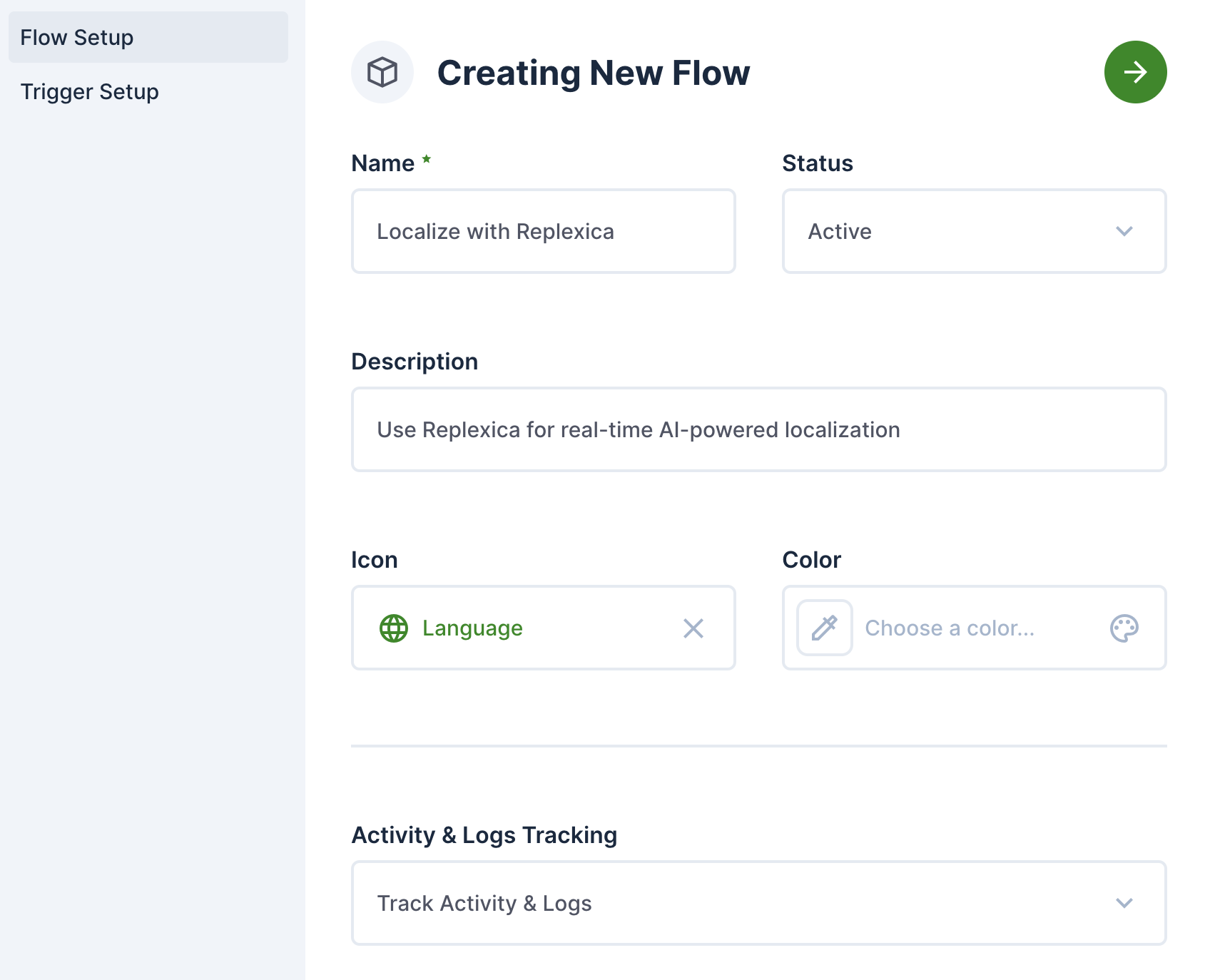Clear the selected Language icon
This screenshot has height=980, width=1210.
coord(693,628)
